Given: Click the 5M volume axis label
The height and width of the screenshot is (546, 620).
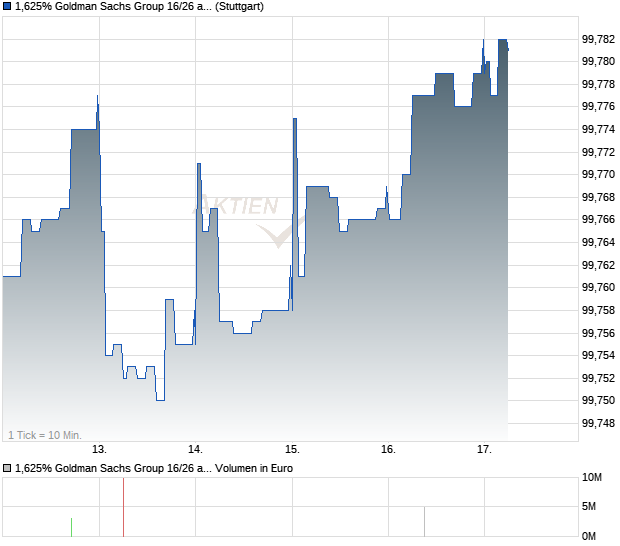Looking at the screenshot, I should 589,506.
